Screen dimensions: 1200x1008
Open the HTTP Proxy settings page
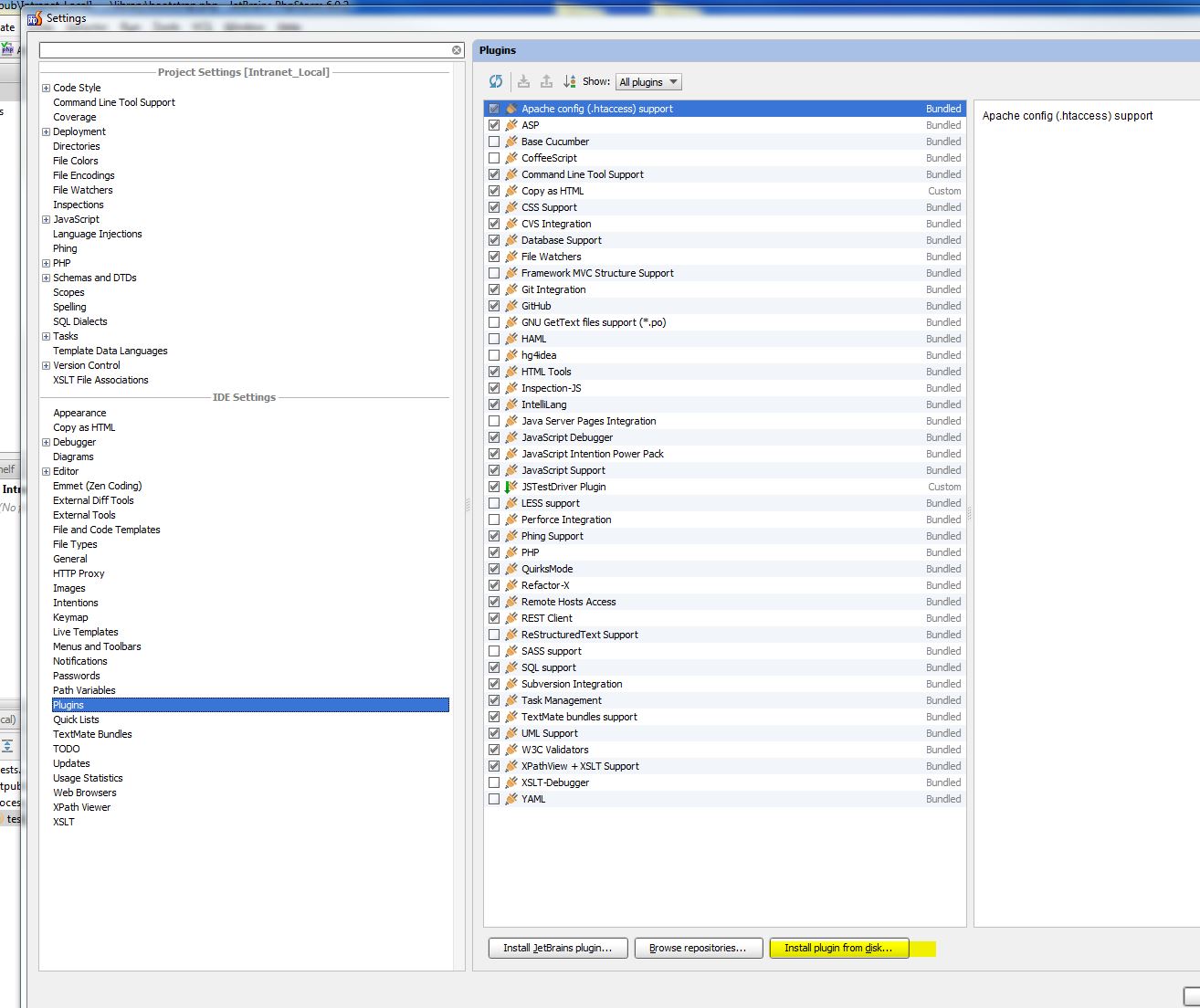pyautogui.click(x=79, y=573)
